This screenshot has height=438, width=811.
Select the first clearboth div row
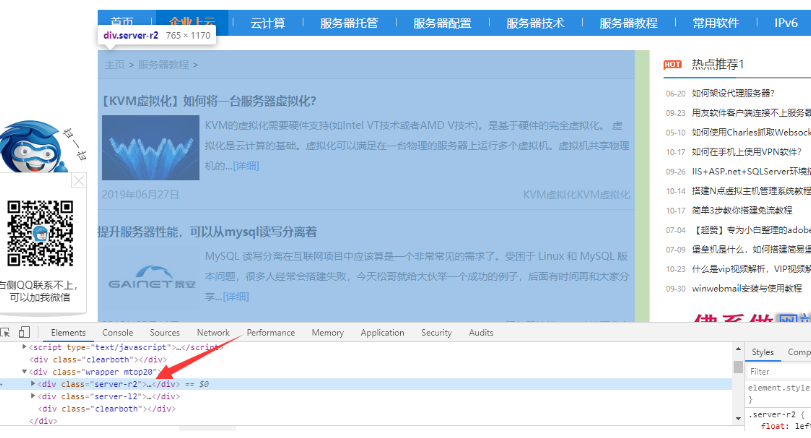click(98, 359)
